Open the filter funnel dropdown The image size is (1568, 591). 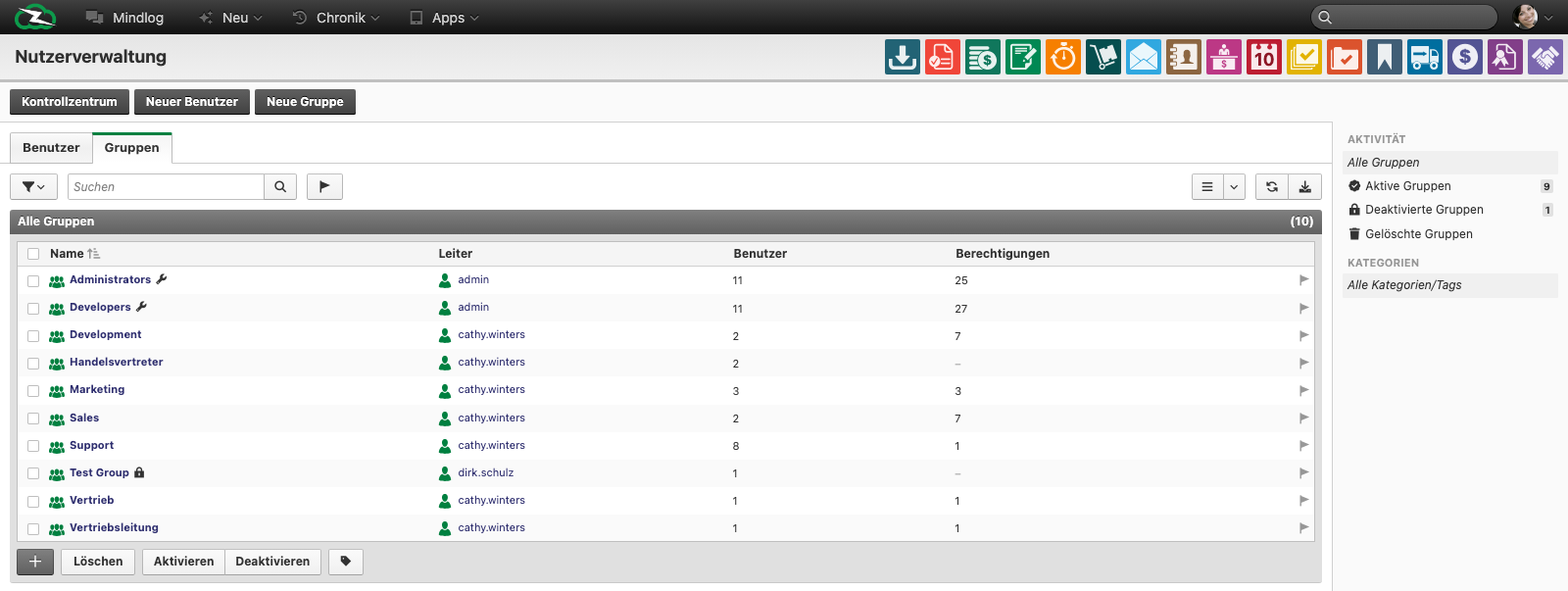(33, 186)
